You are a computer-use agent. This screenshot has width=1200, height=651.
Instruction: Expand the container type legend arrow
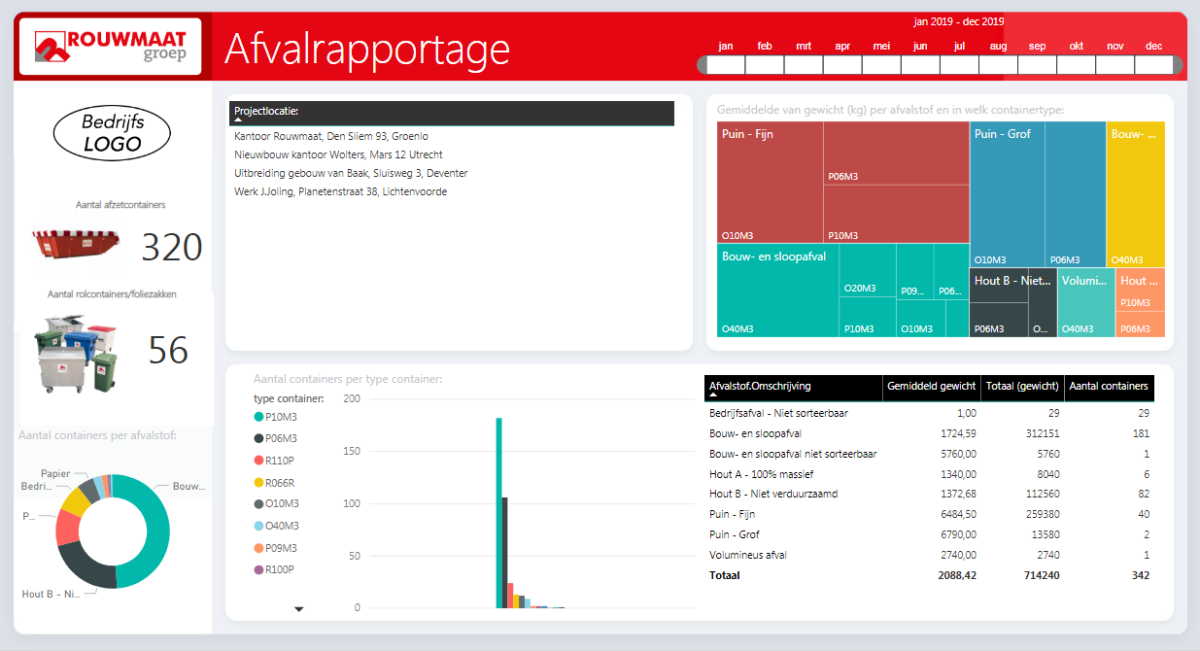point(298,608)
